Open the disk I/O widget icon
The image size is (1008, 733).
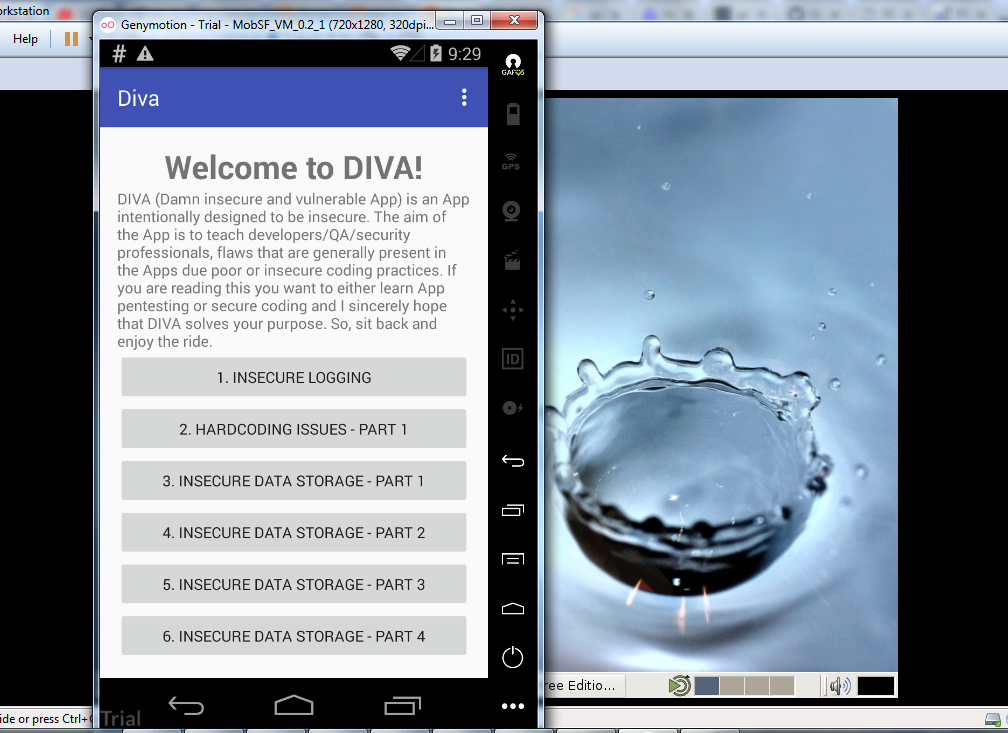(x=512, y=408)
